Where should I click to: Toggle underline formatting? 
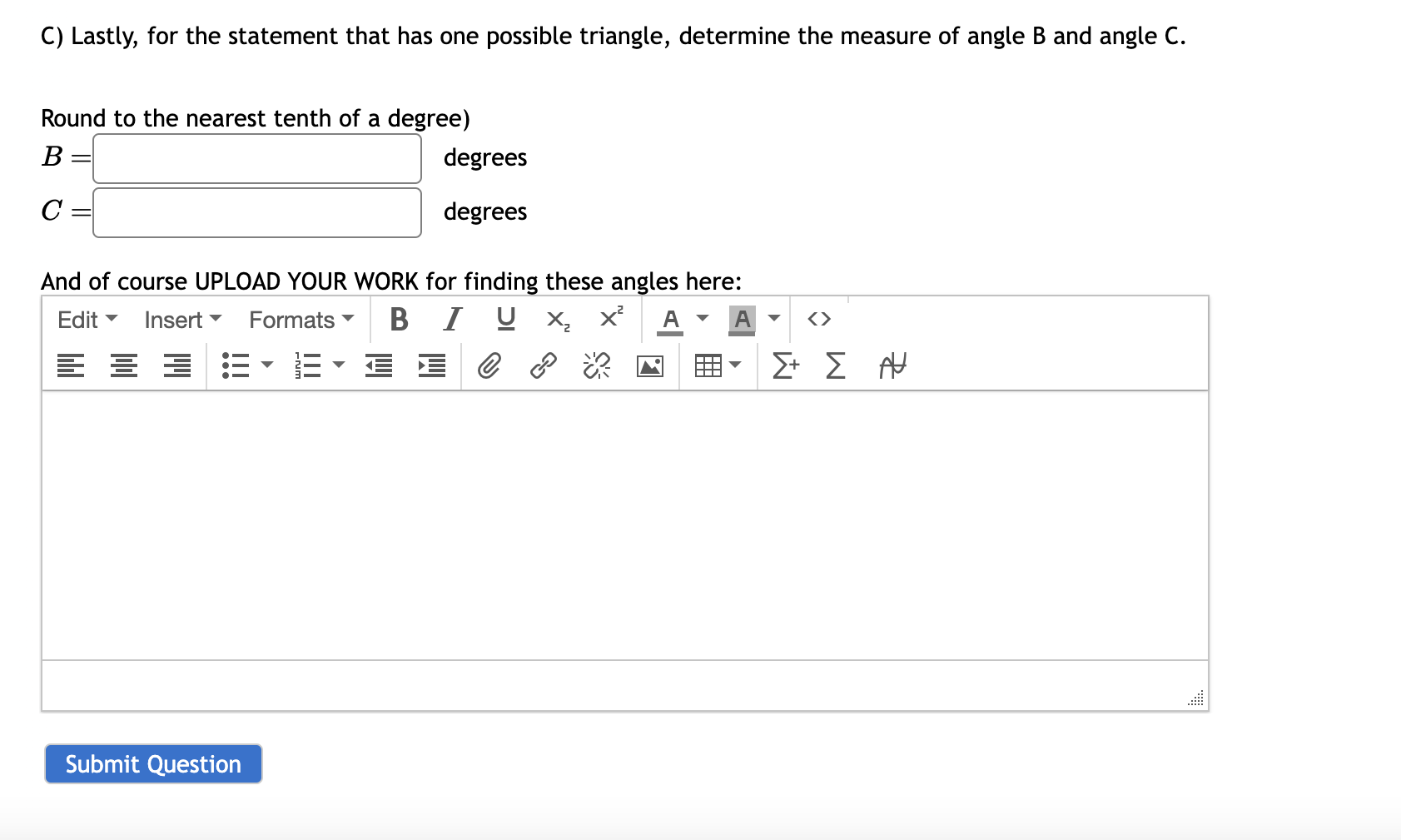pyautogui.click(x=505, y=318)
